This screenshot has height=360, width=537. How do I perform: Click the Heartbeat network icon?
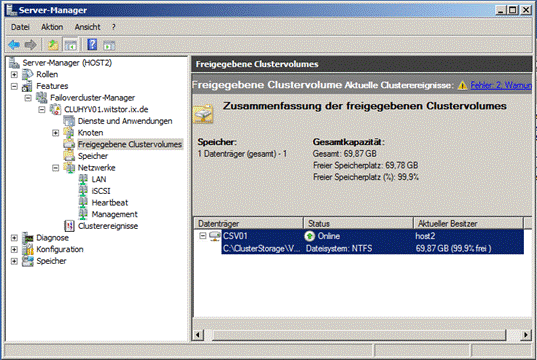[83, 202]
